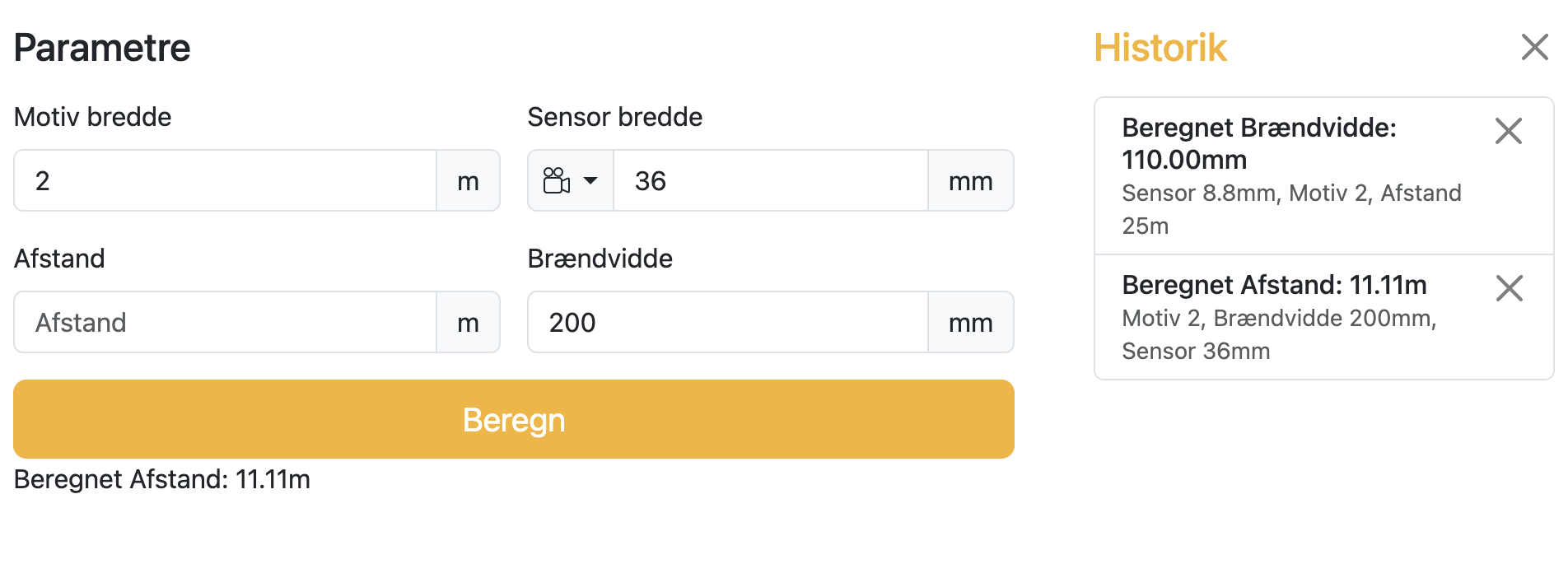Click the Sensor bredde field containing 36

pos(770,180)
